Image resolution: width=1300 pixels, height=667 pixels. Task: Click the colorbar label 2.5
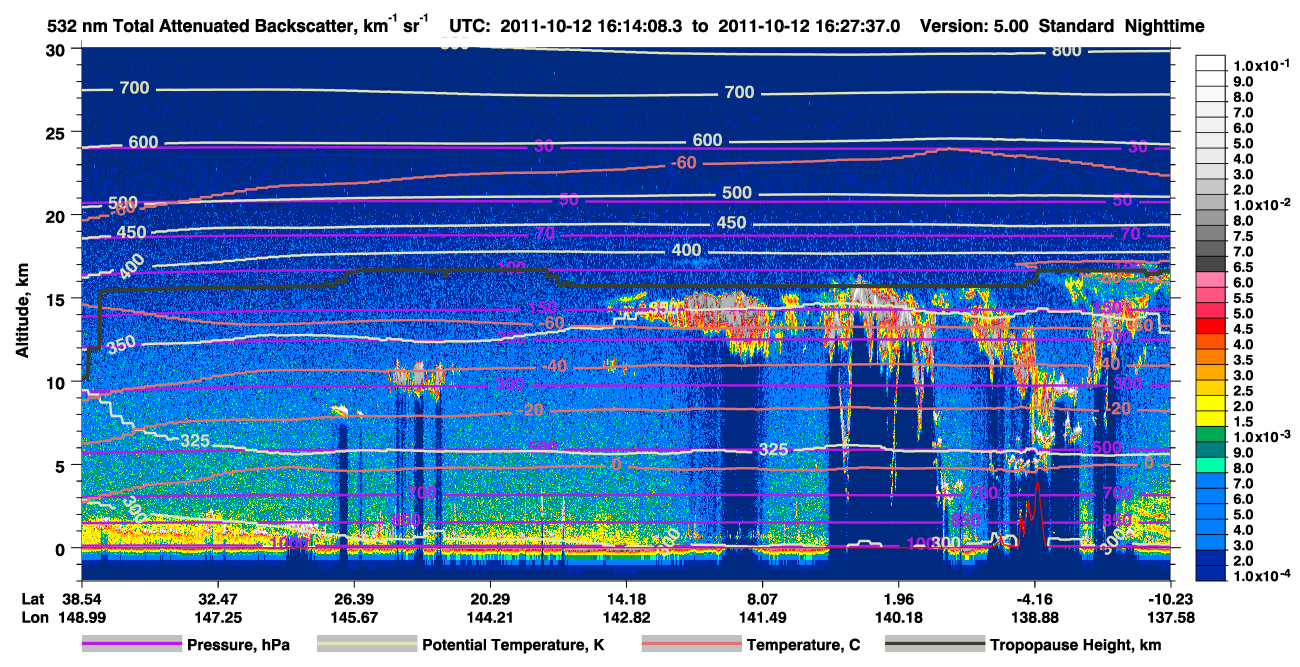(x=1245, y=391)
